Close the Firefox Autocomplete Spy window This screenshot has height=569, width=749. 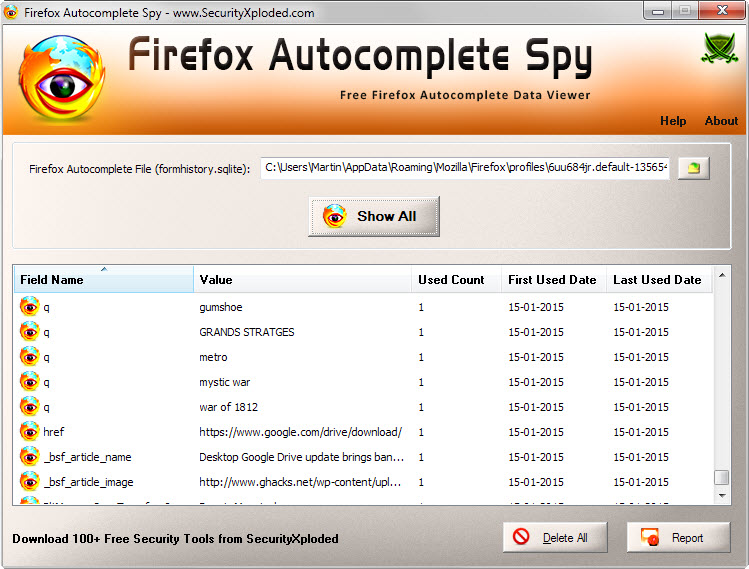[x=722, y=11]
